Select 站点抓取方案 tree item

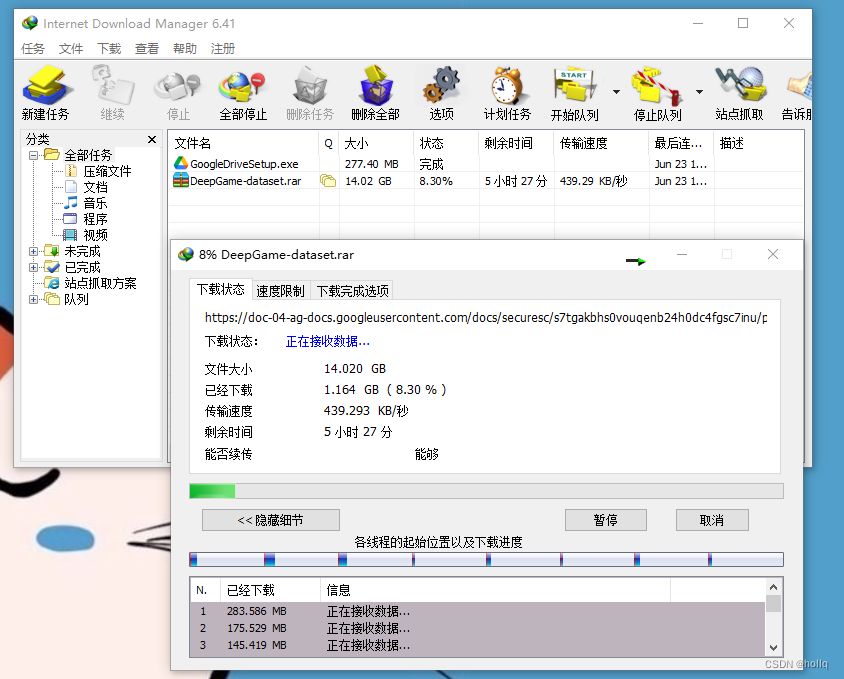100,283
